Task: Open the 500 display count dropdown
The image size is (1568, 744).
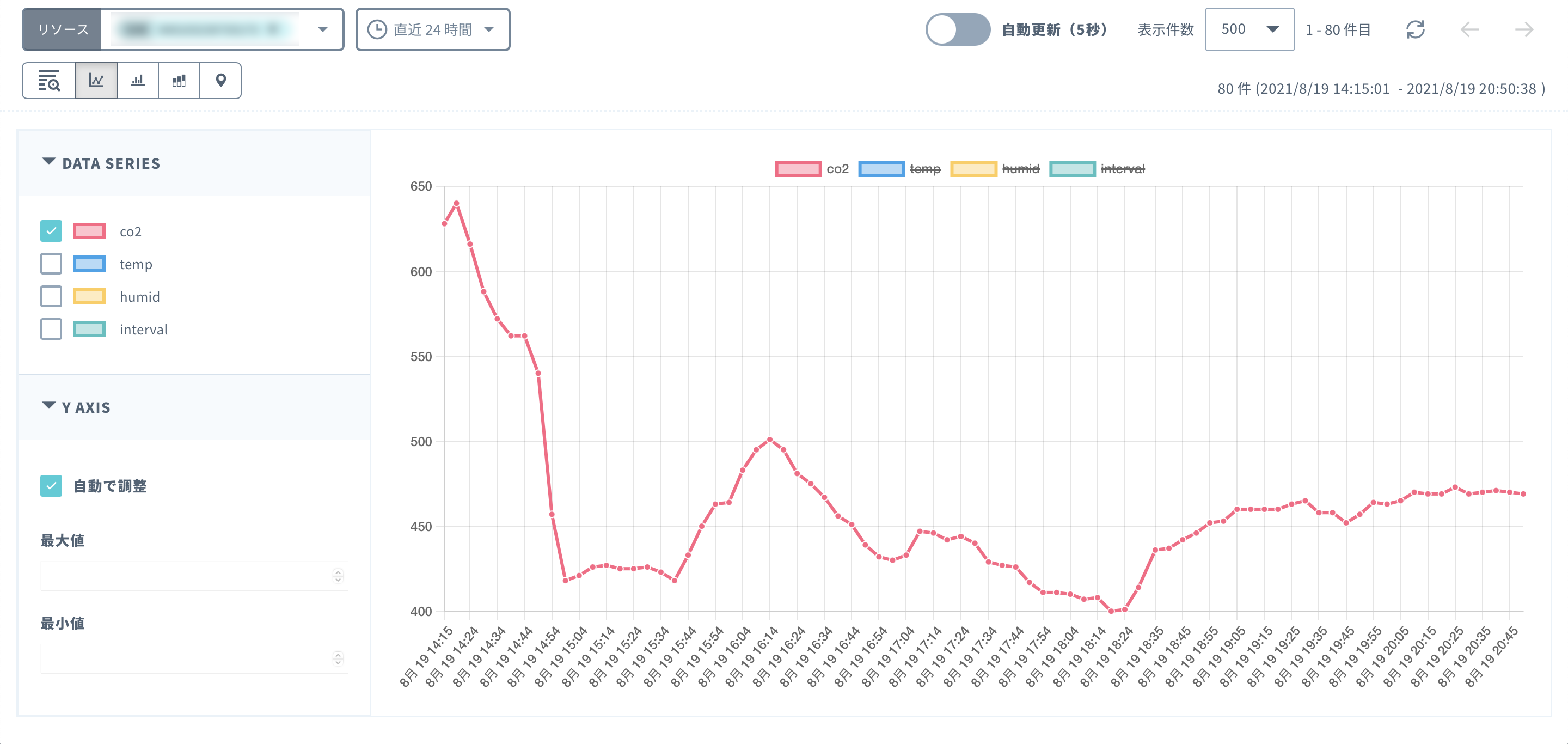Action: [1249, 29]
